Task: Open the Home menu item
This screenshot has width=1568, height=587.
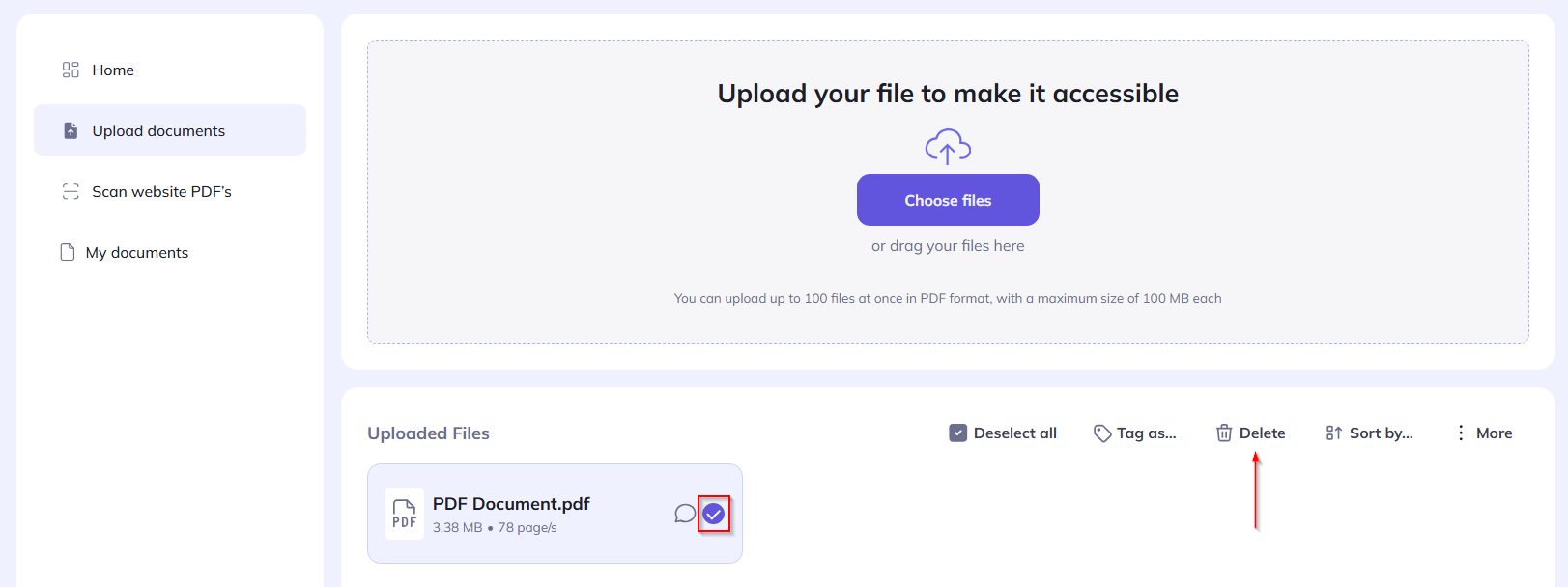Action: point(170,70)
